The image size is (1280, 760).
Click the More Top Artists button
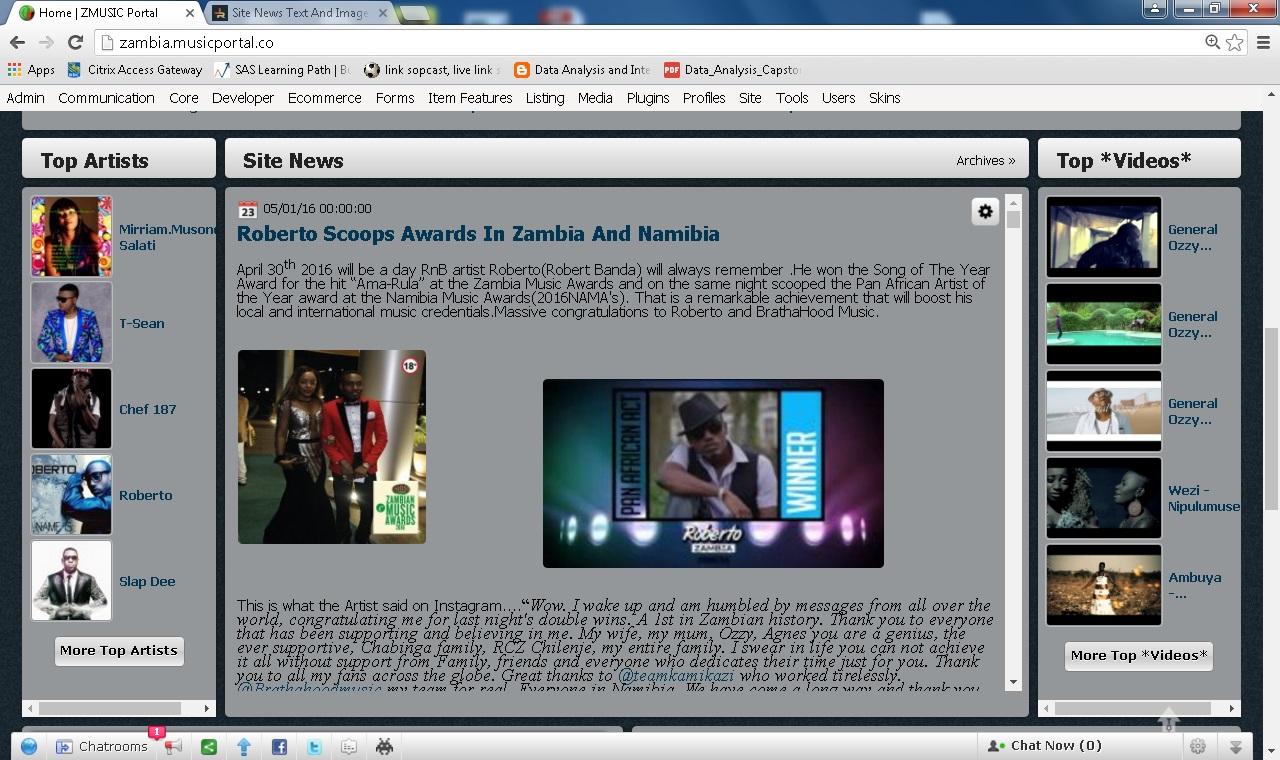tap(119, 651)
